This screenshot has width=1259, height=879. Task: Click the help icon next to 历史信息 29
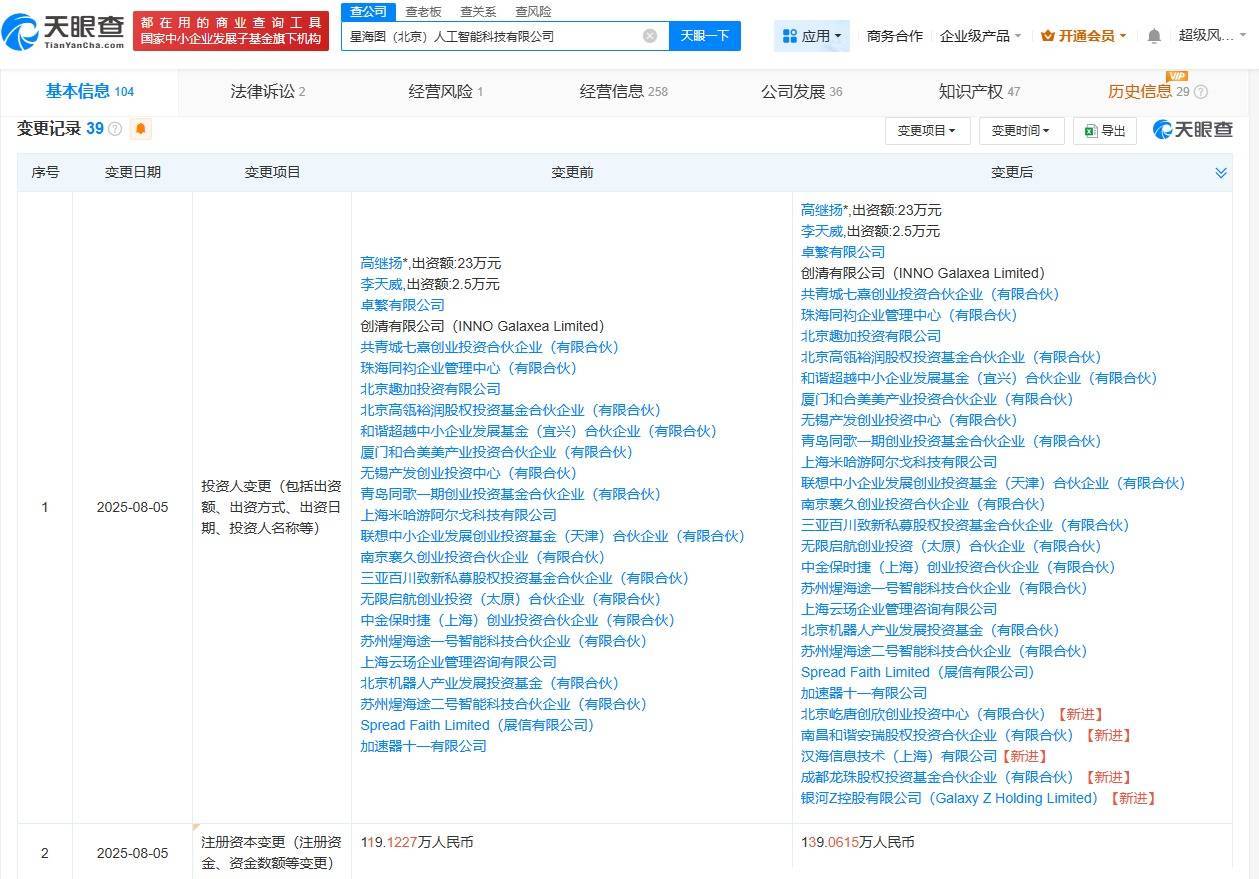pyautogui.click(x=1201, y=92)
